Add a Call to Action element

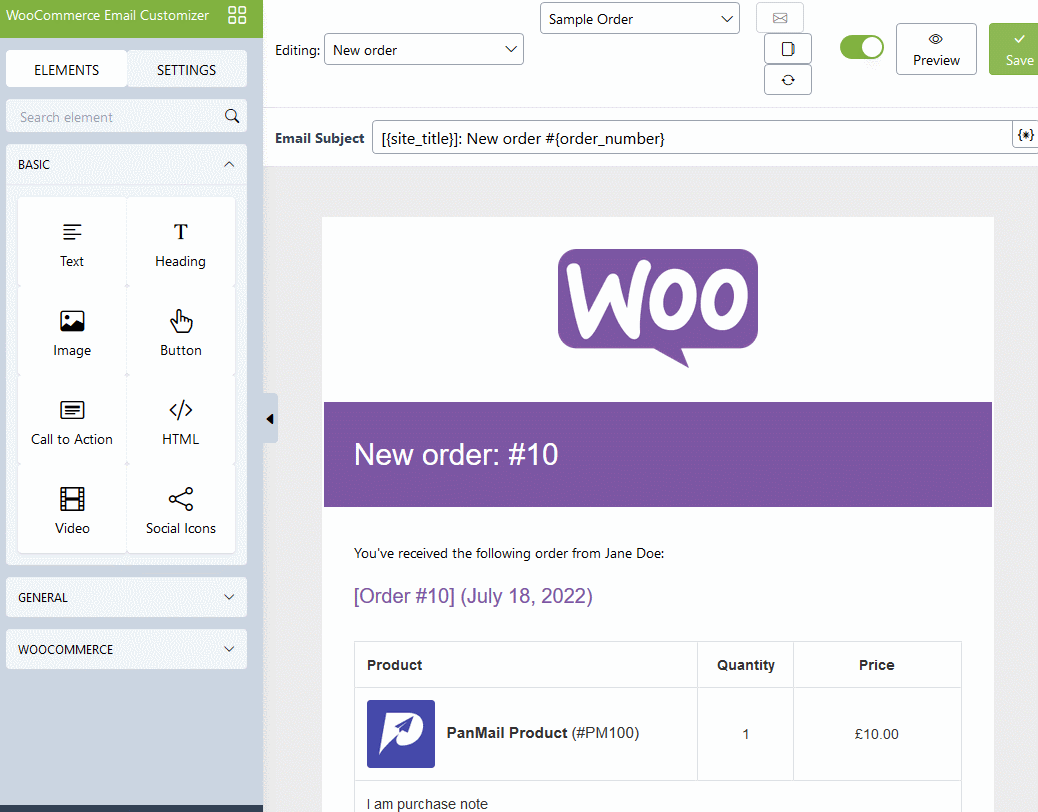72,420
